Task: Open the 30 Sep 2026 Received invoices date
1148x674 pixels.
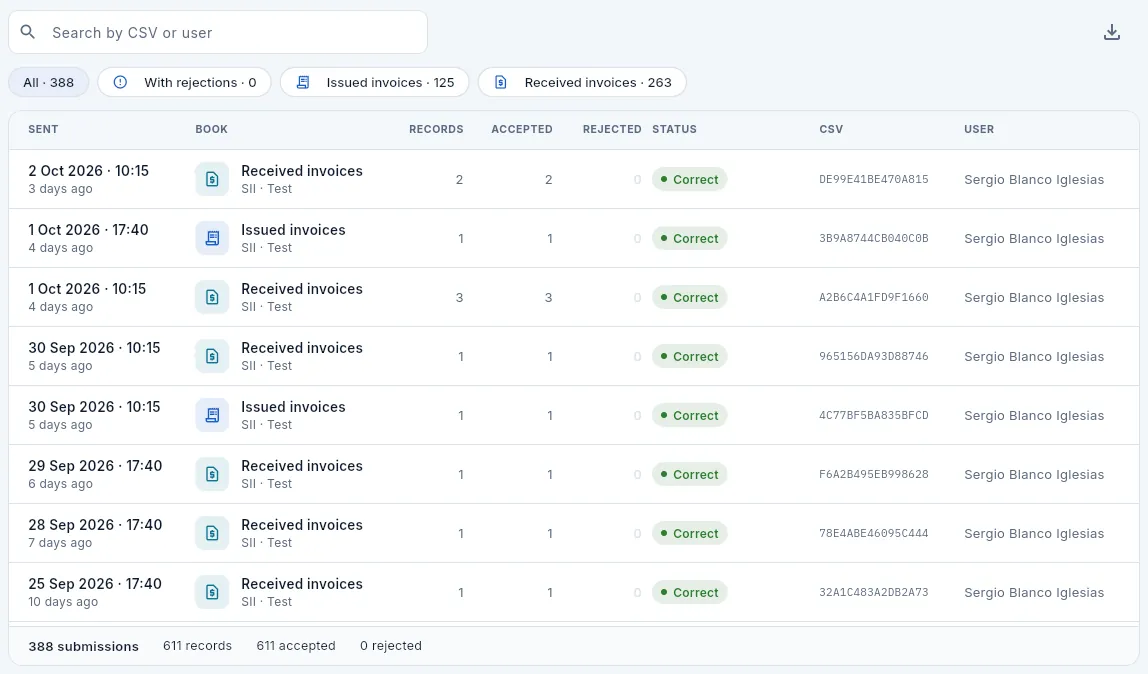Action: pyautogui.click(x=94, y=348)
